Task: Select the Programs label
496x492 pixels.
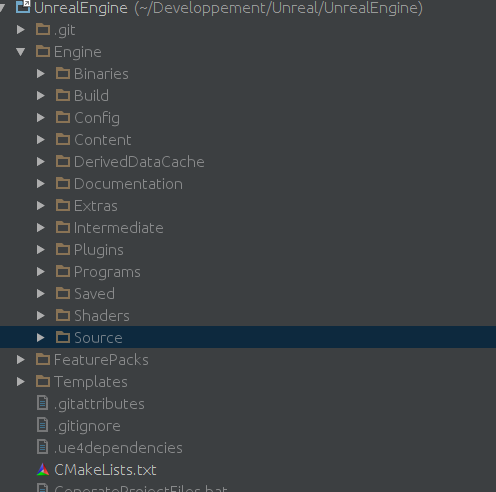Action: (107, 272)
